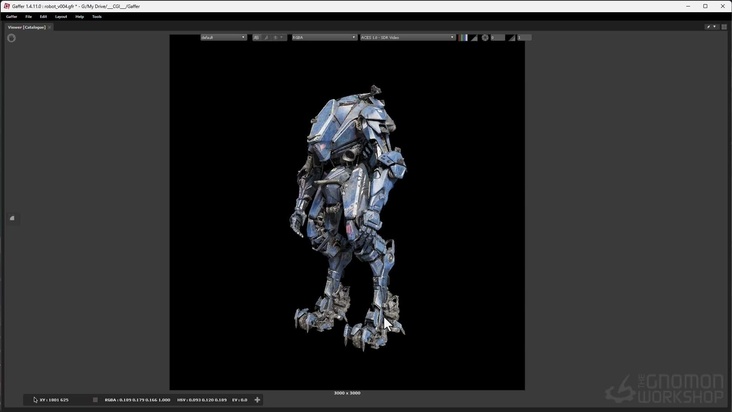Open the Layout menu
This screenshot has height=412, width=732.
click(x=61, y=16)
